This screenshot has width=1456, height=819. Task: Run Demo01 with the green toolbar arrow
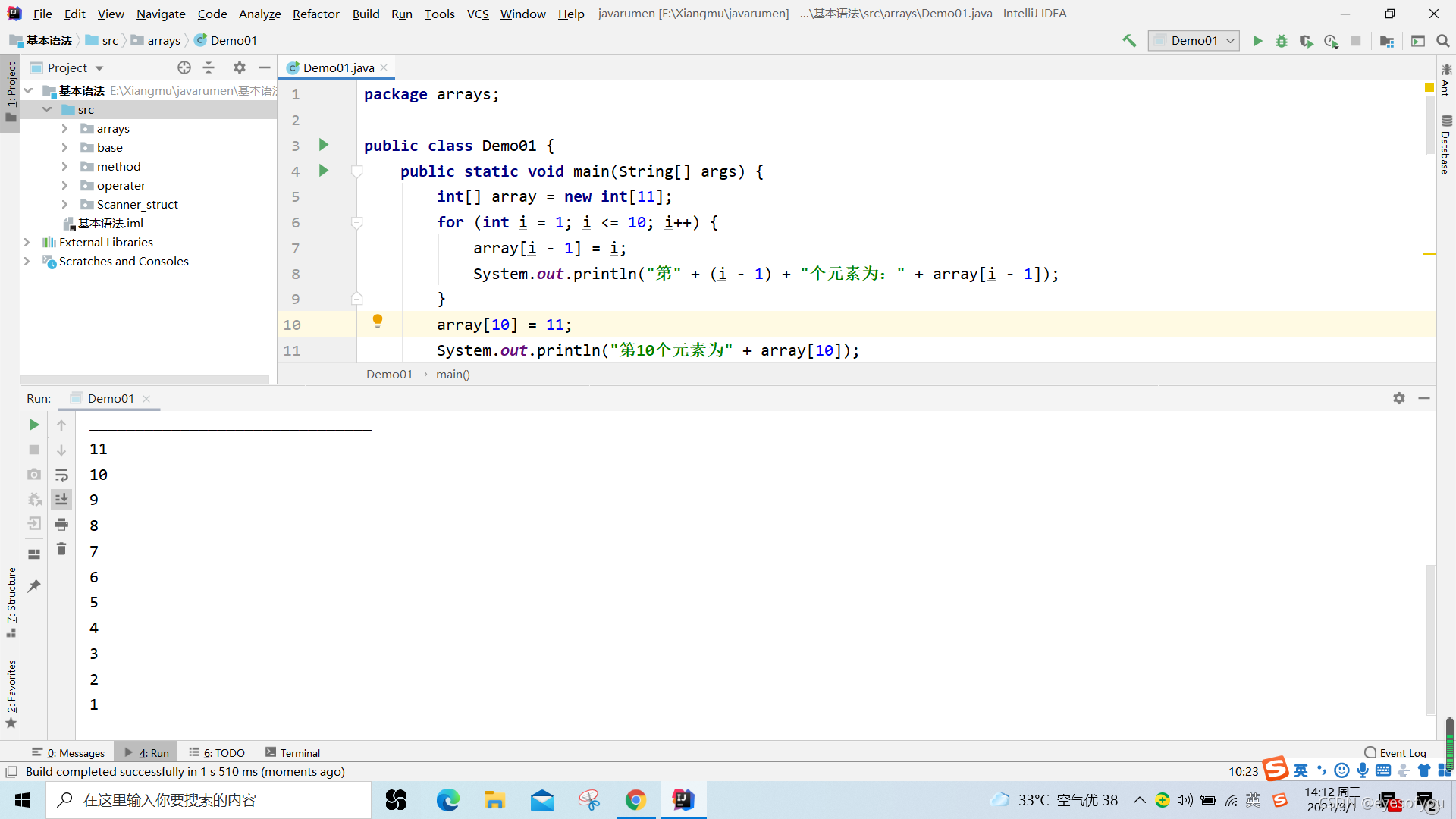pos(1257,41)
